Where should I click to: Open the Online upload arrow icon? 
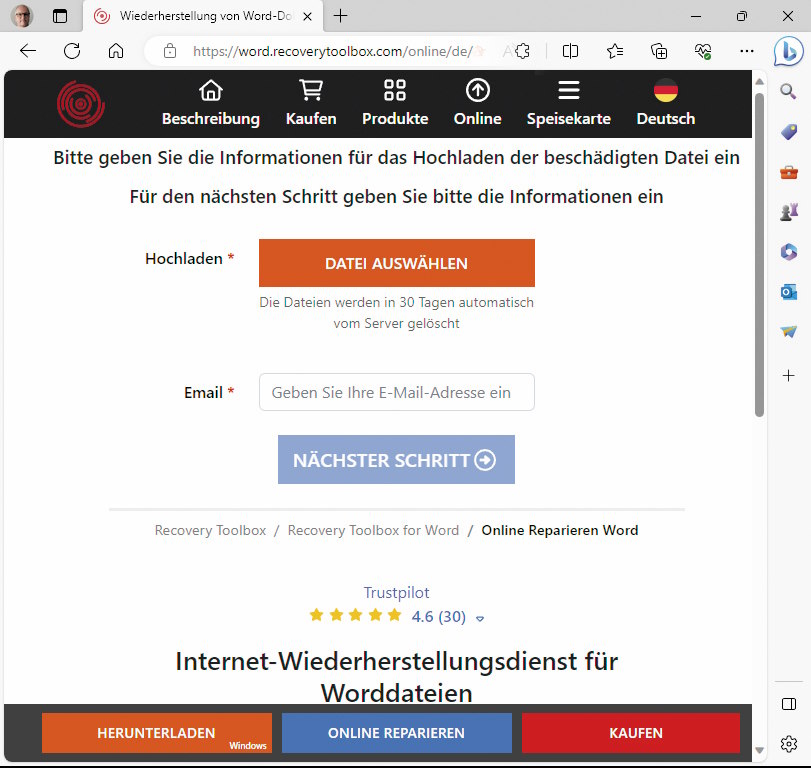(x=477, y=91)
